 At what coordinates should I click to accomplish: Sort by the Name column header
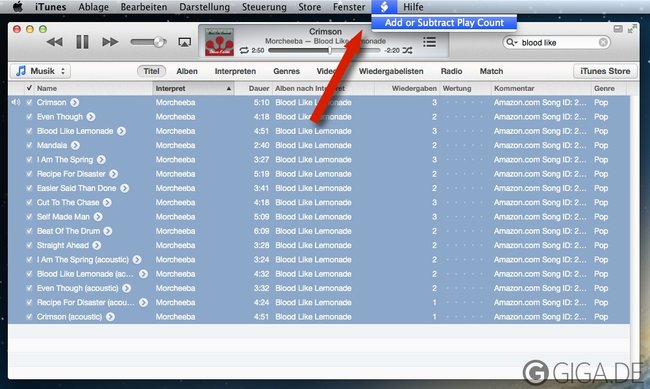(x=94, y=88)
